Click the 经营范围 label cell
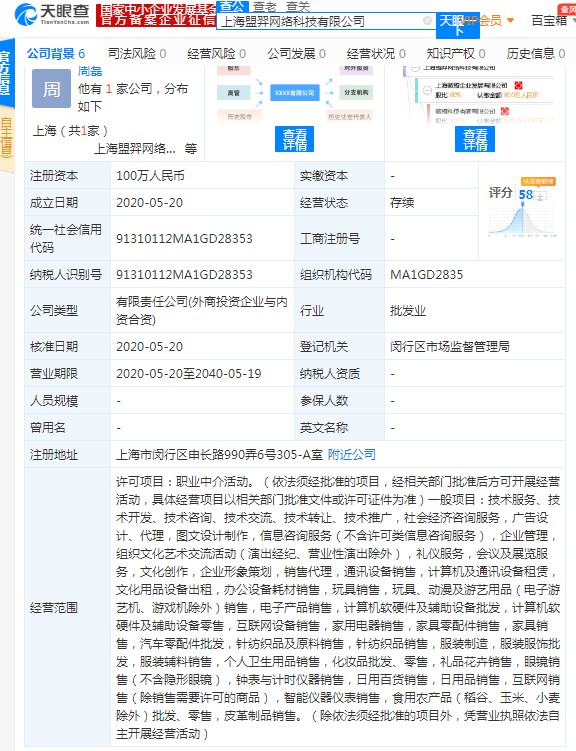 (68, 607)
